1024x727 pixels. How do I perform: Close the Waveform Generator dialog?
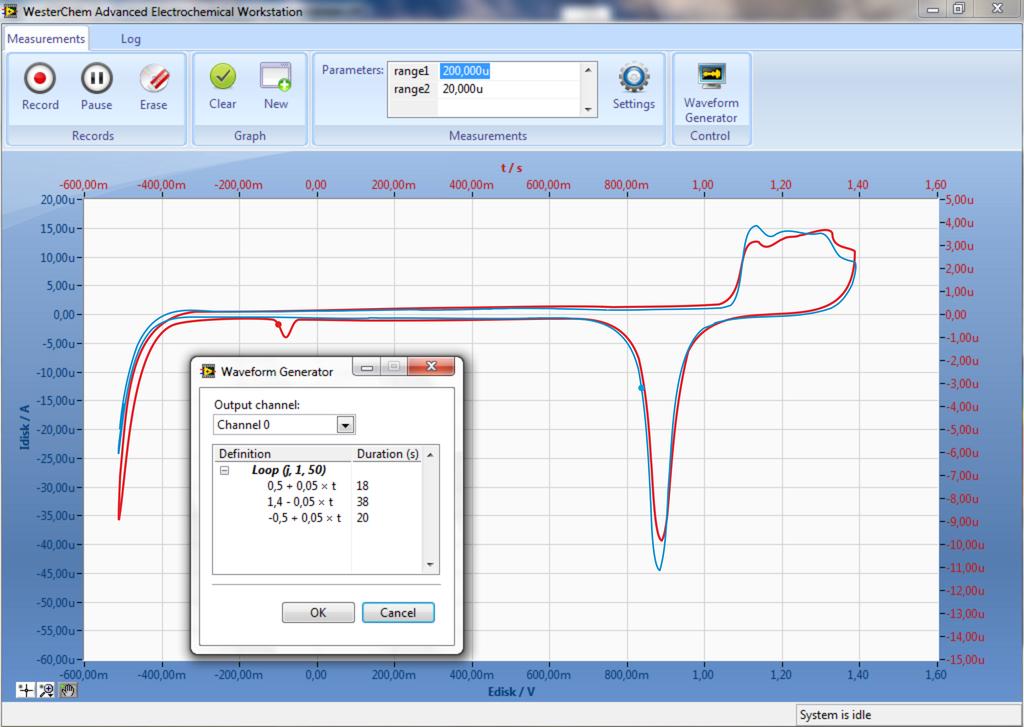point(431,366)
